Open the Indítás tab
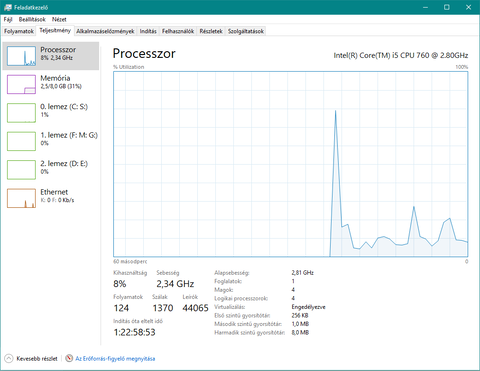Screen dimensions: 480x371 pyautogui.click(x=148, y=31)
